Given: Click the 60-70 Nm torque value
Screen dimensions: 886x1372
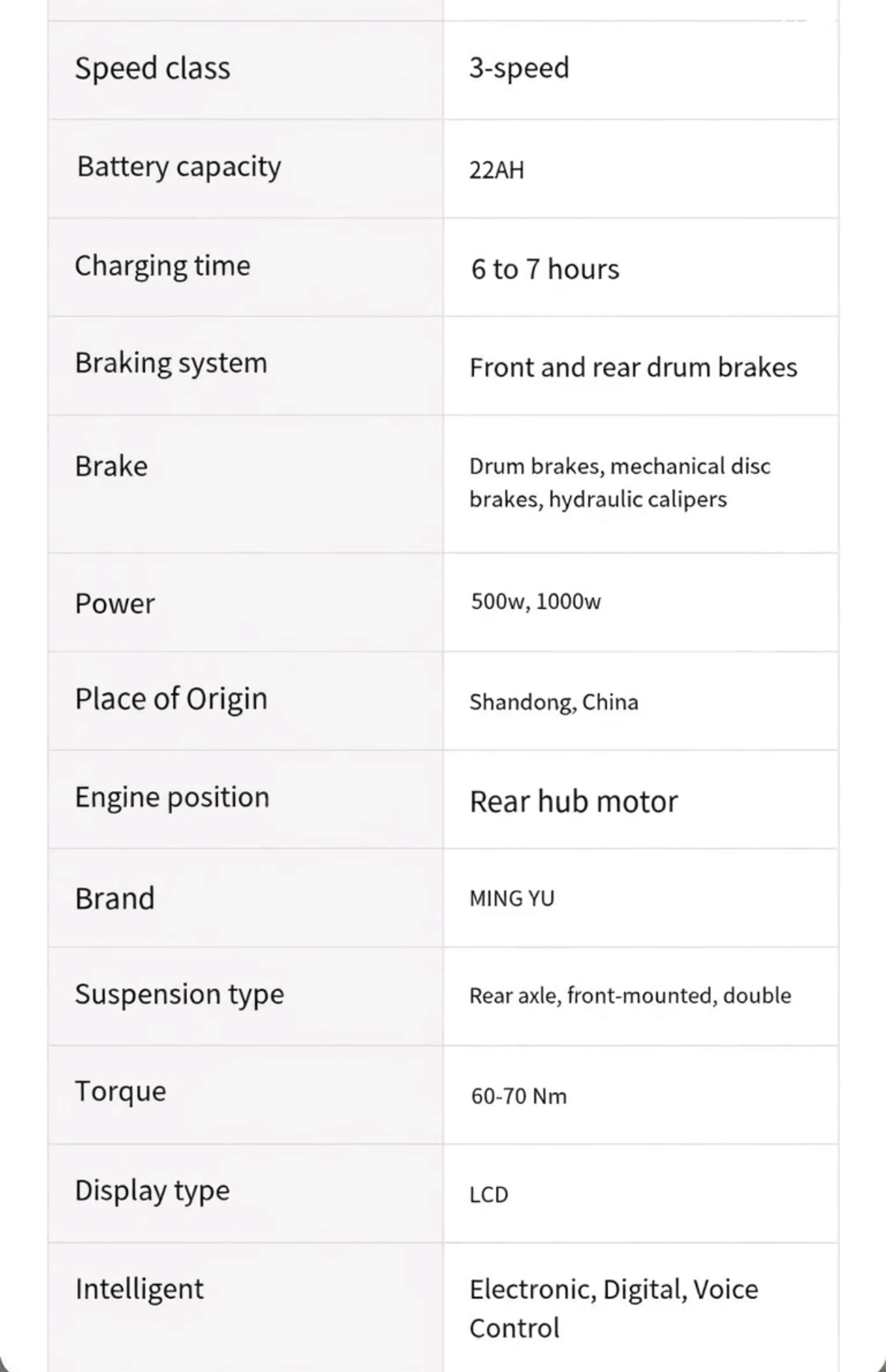Looking at the screenshot, I should [x=519, y=1096].
